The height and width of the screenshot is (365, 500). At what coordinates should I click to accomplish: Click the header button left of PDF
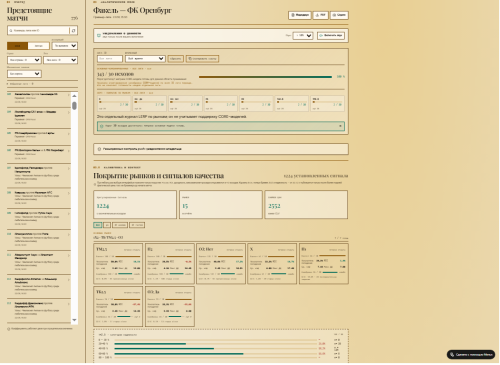pyautogui.click(x=300, y=15)
